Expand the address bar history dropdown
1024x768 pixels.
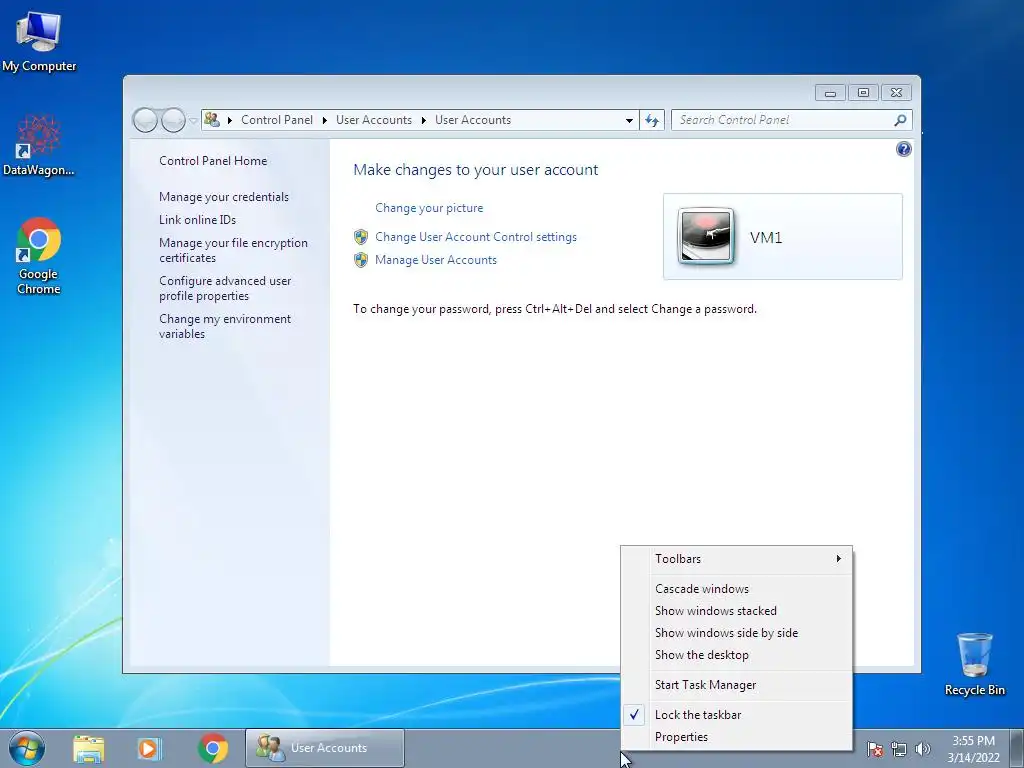[x=629, y=121]
